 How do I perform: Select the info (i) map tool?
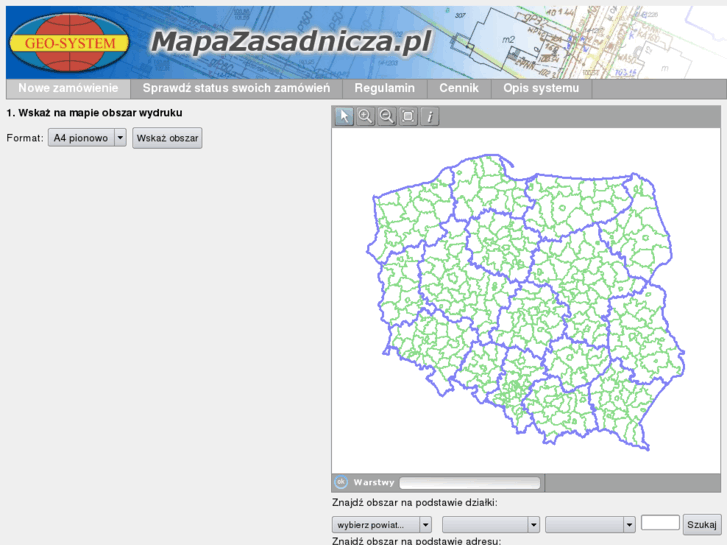(x=430, y=116)
